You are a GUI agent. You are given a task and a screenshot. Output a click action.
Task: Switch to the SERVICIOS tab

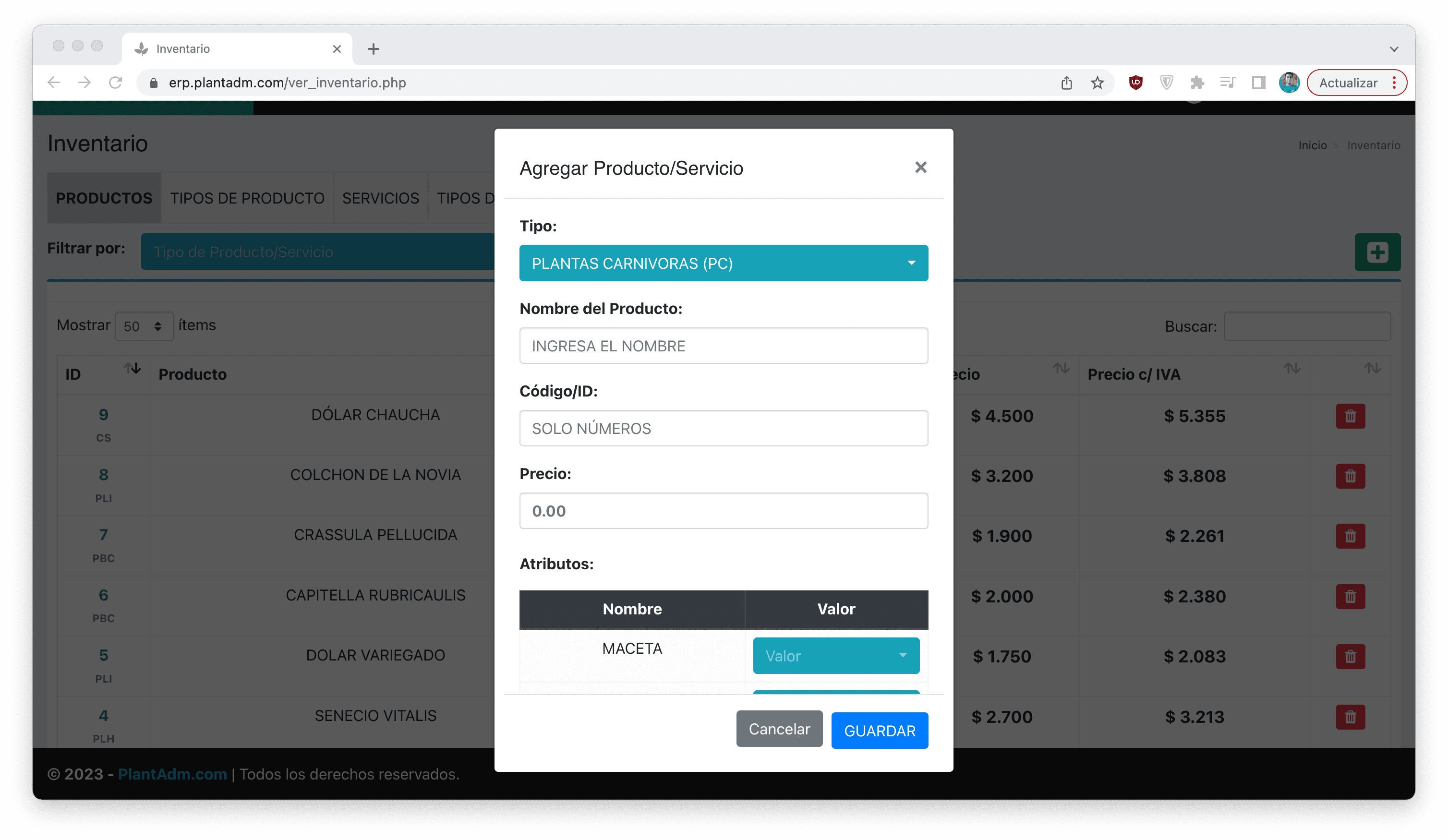380,198
